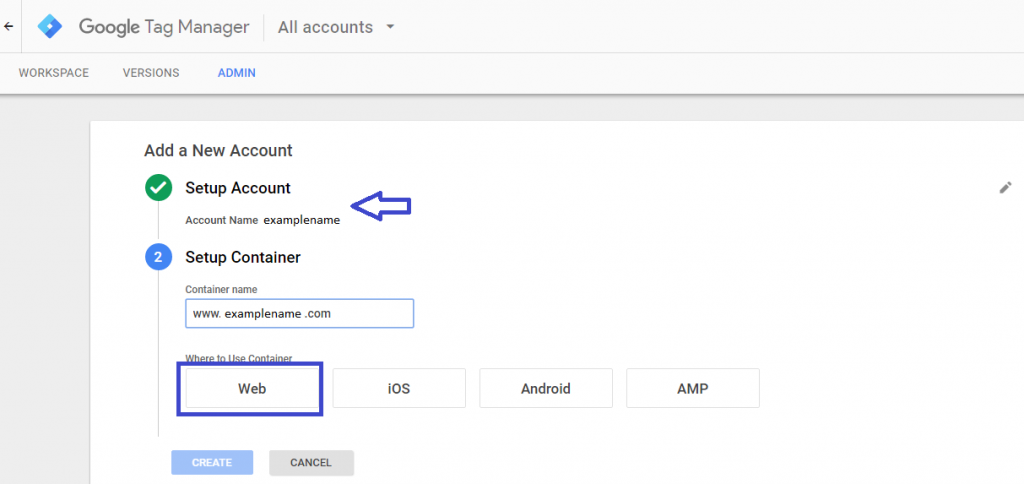Select Web as the container platform
Image resolution: width=1024 pixels, height=484 pixels.
[x=251, y=388]
